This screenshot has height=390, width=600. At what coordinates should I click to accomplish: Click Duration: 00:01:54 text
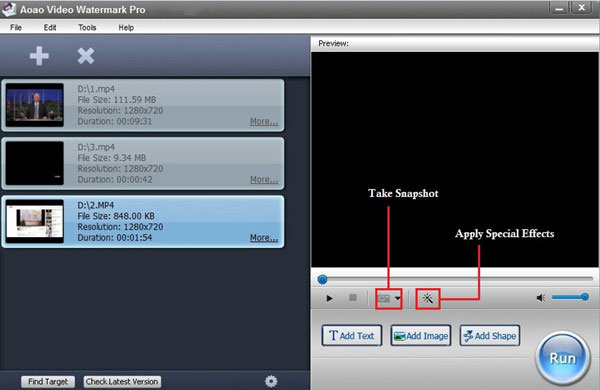115,238
